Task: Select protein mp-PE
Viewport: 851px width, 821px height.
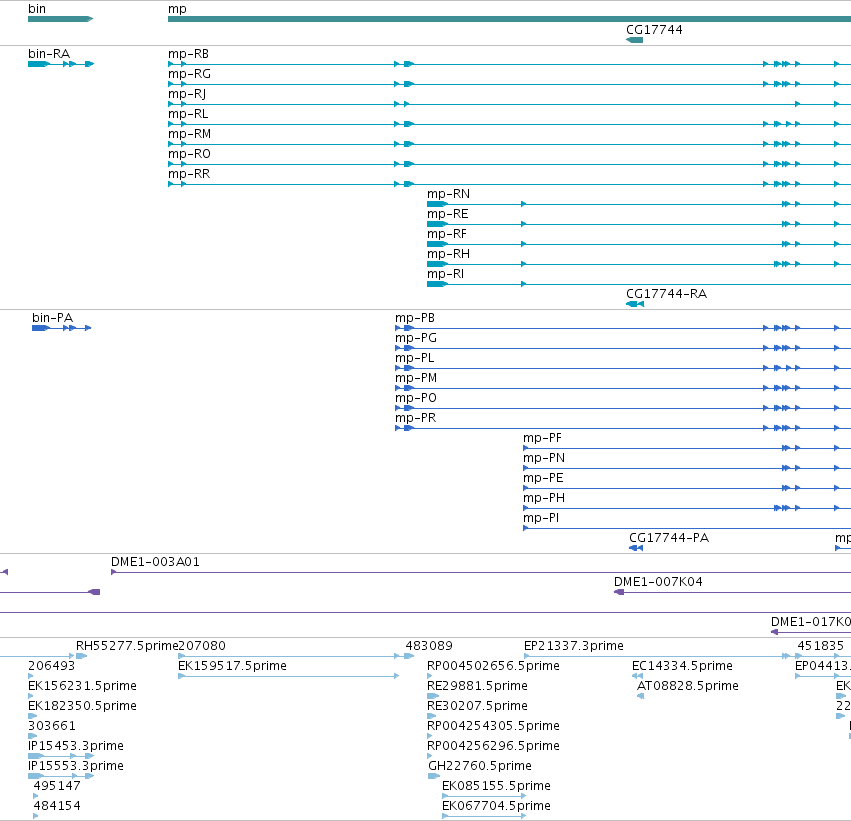Action: point(687,488)
